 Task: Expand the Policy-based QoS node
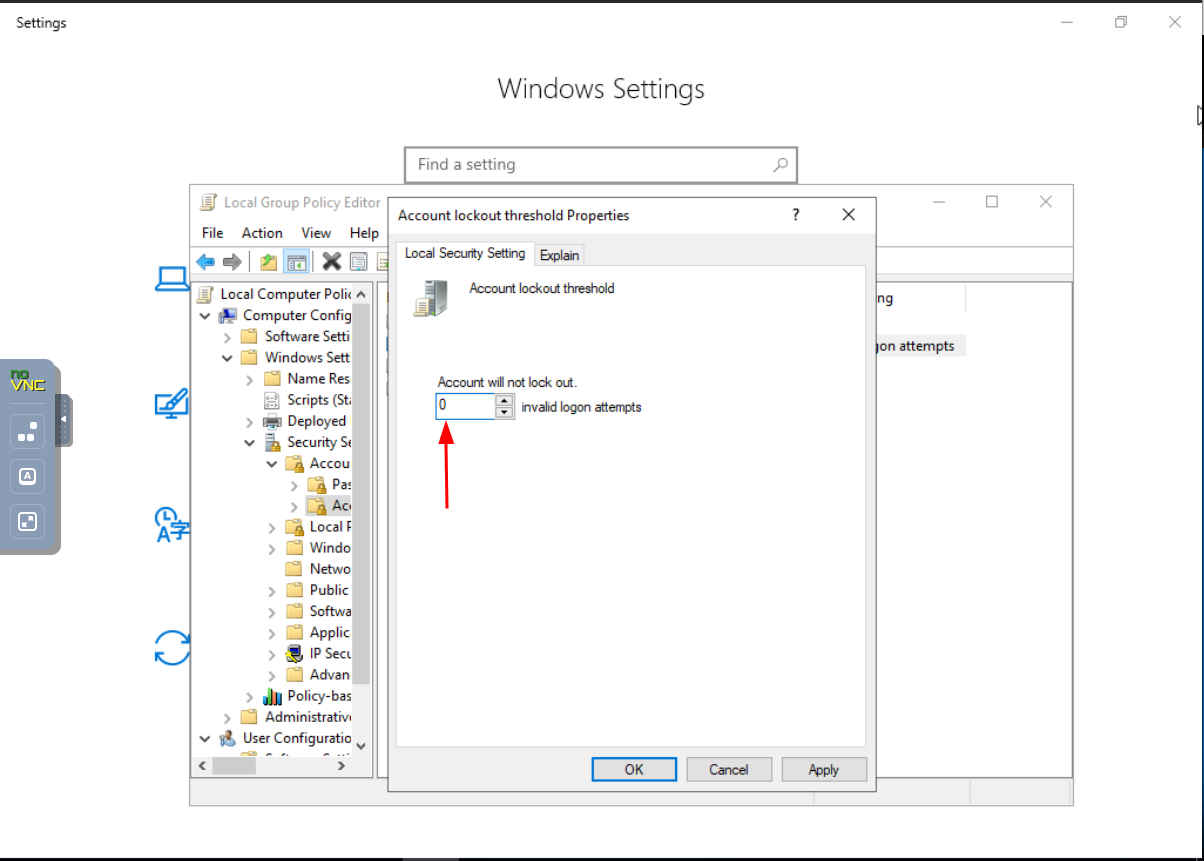click(250, 697)
